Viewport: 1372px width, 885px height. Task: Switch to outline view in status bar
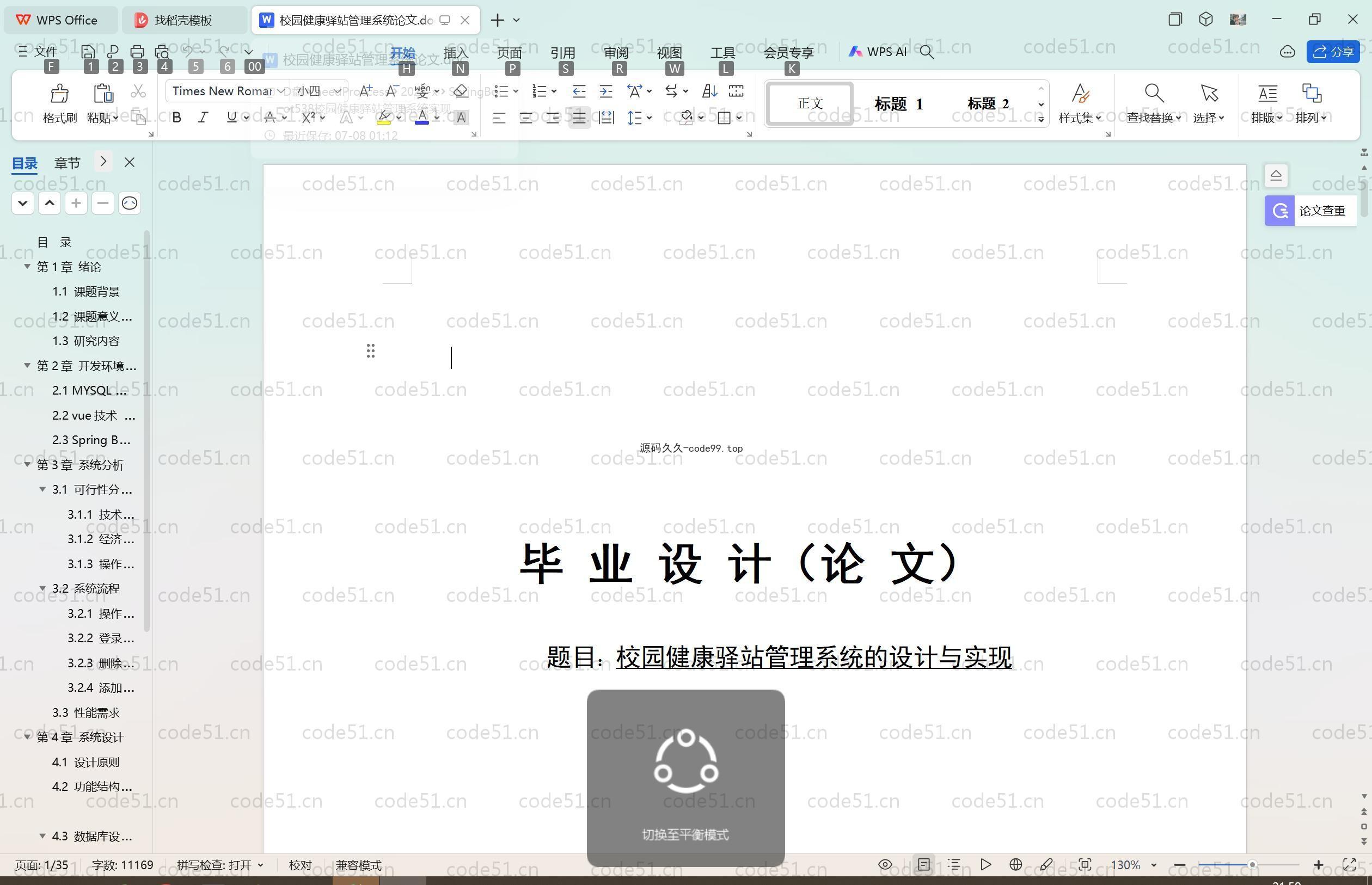click(x=954, y=864)
